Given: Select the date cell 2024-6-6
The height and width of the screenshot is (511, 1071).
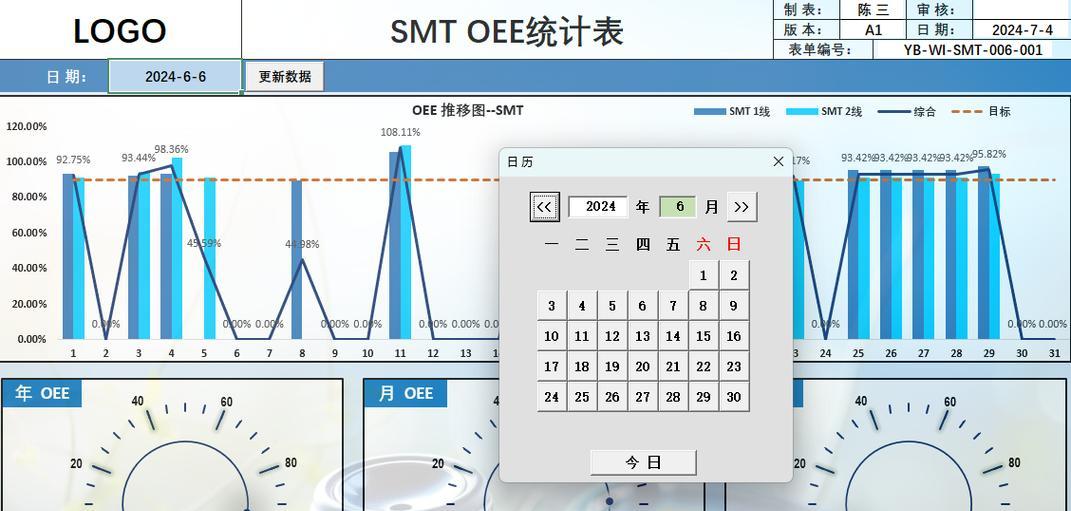Looking at the screenshot, I should tap(175, 77).
